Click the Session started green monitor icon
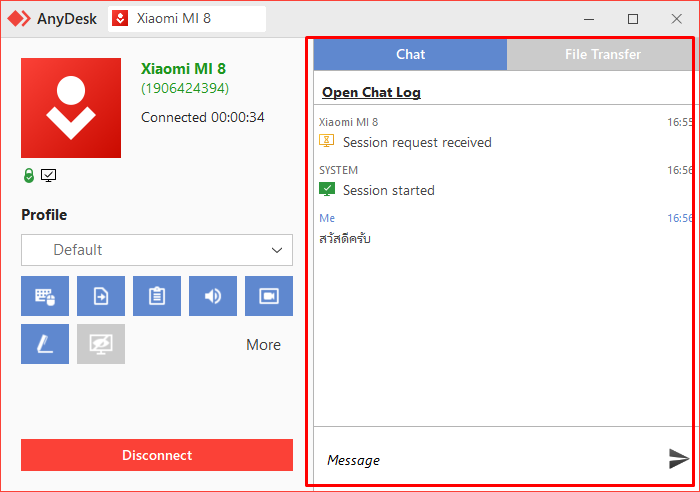This screenshot has height=492, width=700. coord(327,189)
